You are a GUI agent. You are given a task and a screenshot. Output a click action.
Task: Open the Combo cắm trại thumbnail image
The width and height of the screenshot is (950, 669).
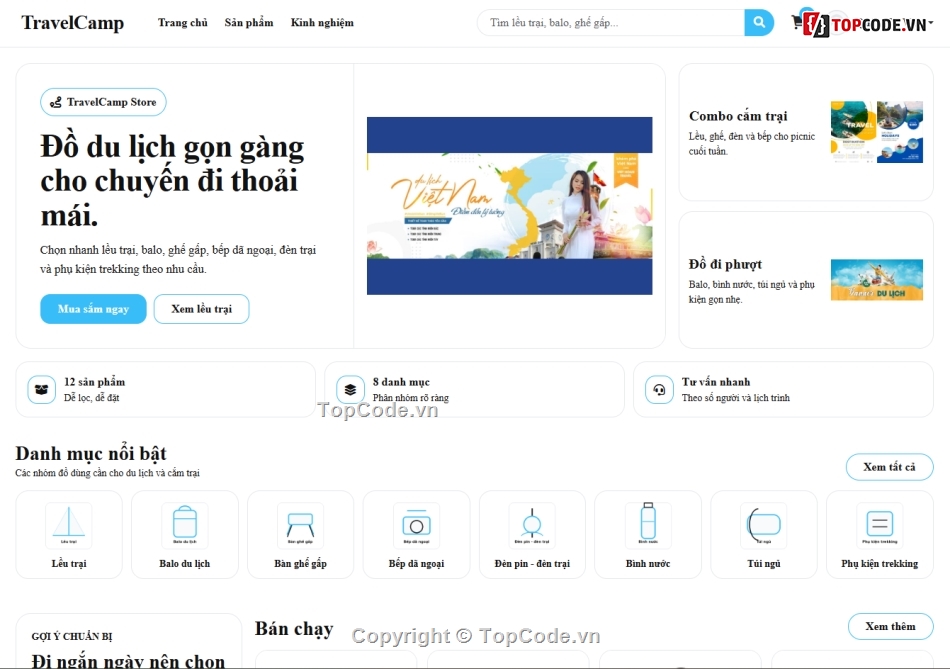point(877,132)
